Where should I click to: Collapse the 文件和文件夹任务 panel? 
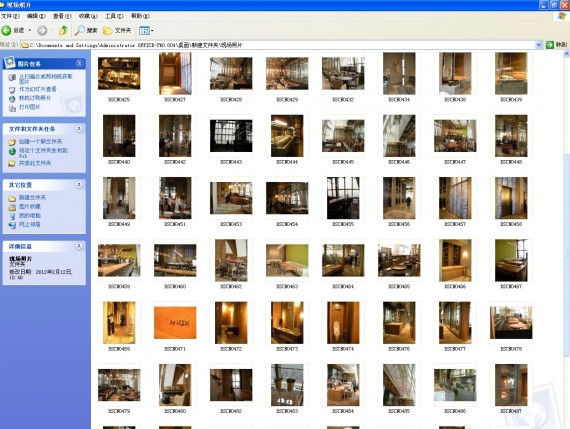(79, 129)
